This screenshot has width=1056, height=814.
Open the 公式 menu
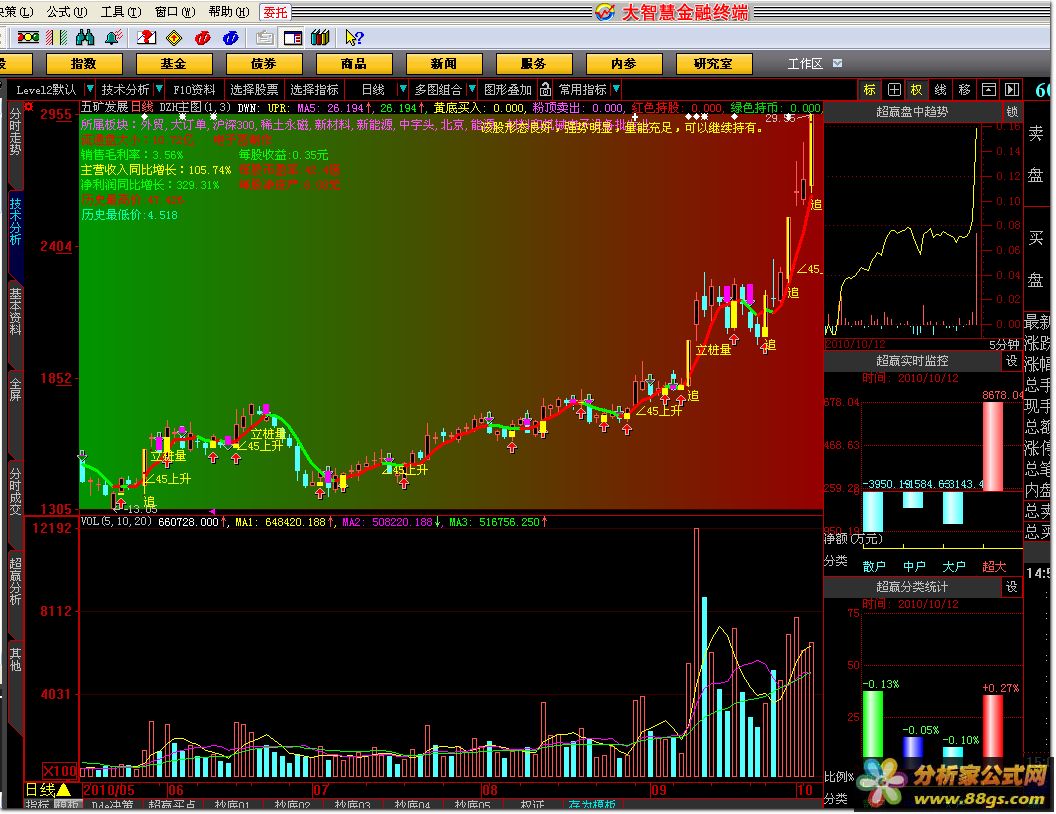67,12
